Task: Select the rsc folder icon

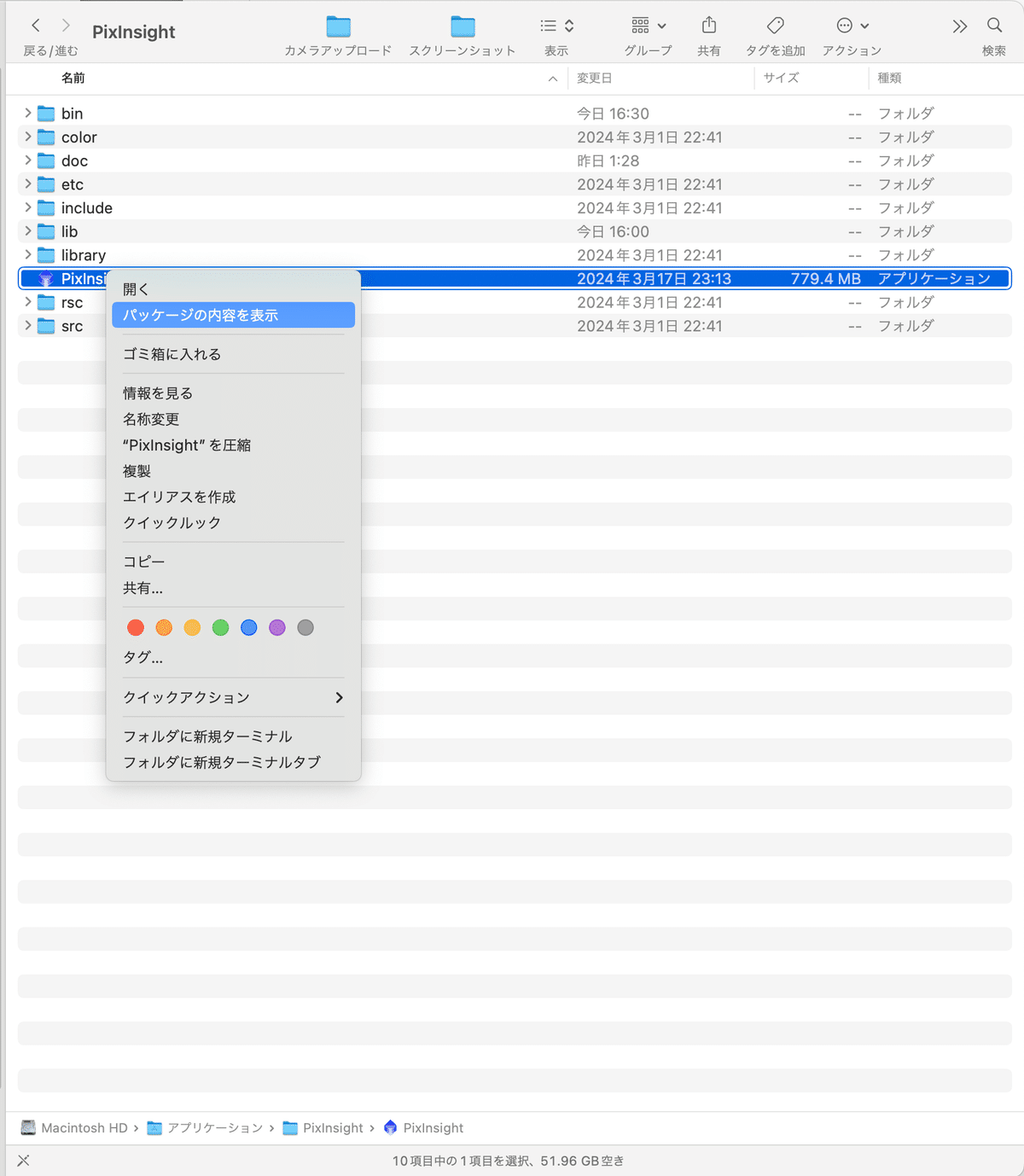Action: (x=46, y=302)
